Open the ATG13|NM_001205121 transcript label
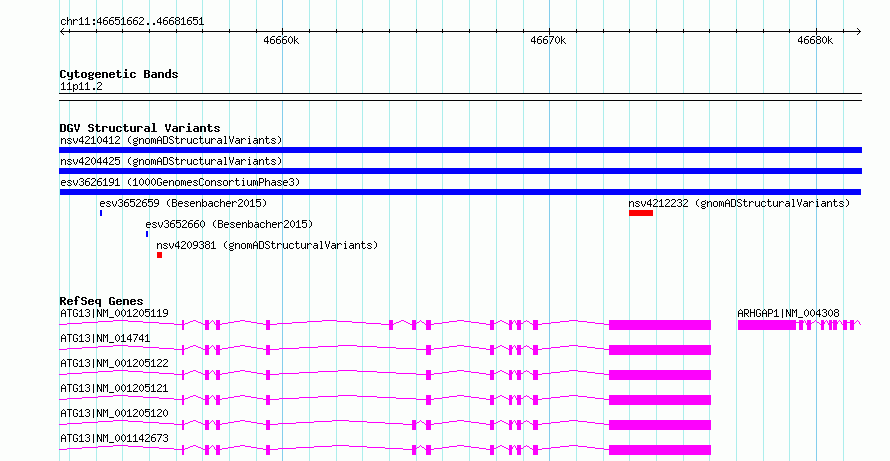The height and width of the screenshot is (461, 890). tap(114, 388)
